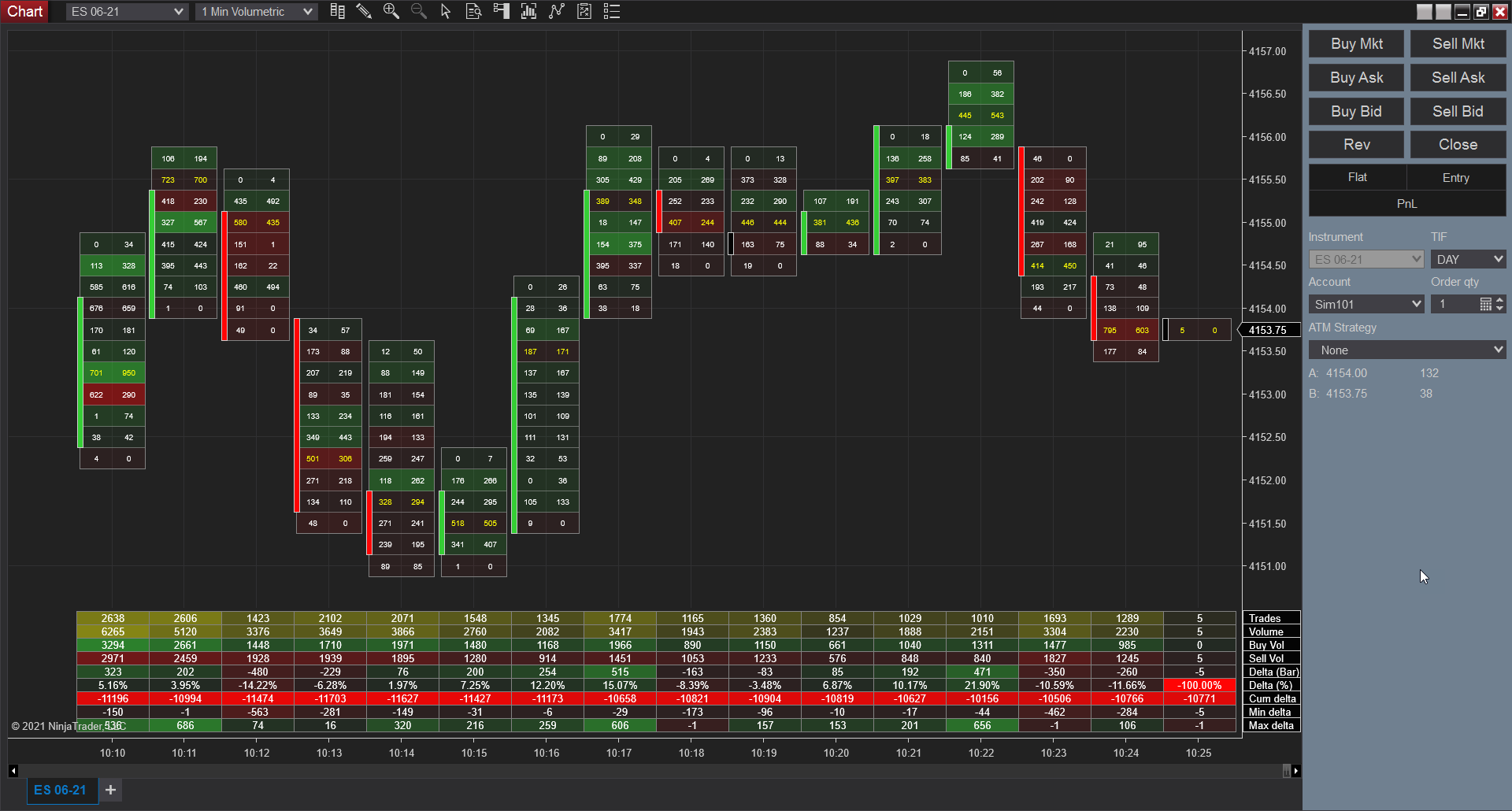1512x811 pixels.
Task: Activate the zoom in magnifier tool
Action: coord(391,12)
